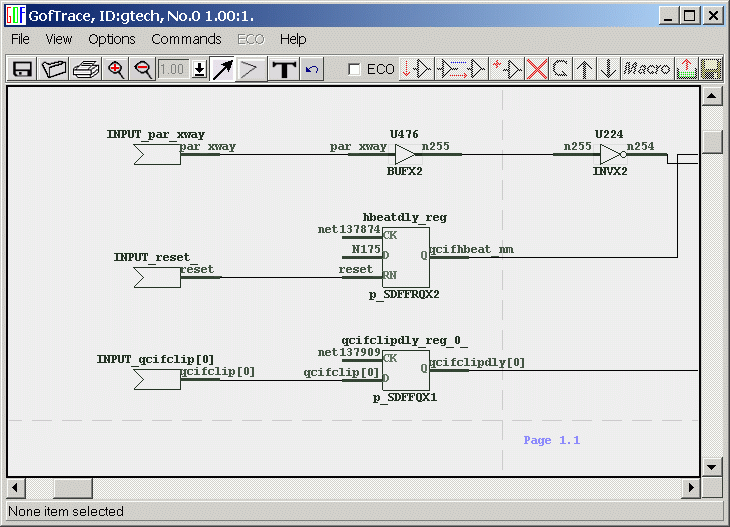
Task: Click the horizontal scrollbar right arrow
Action: pos(690,488)
